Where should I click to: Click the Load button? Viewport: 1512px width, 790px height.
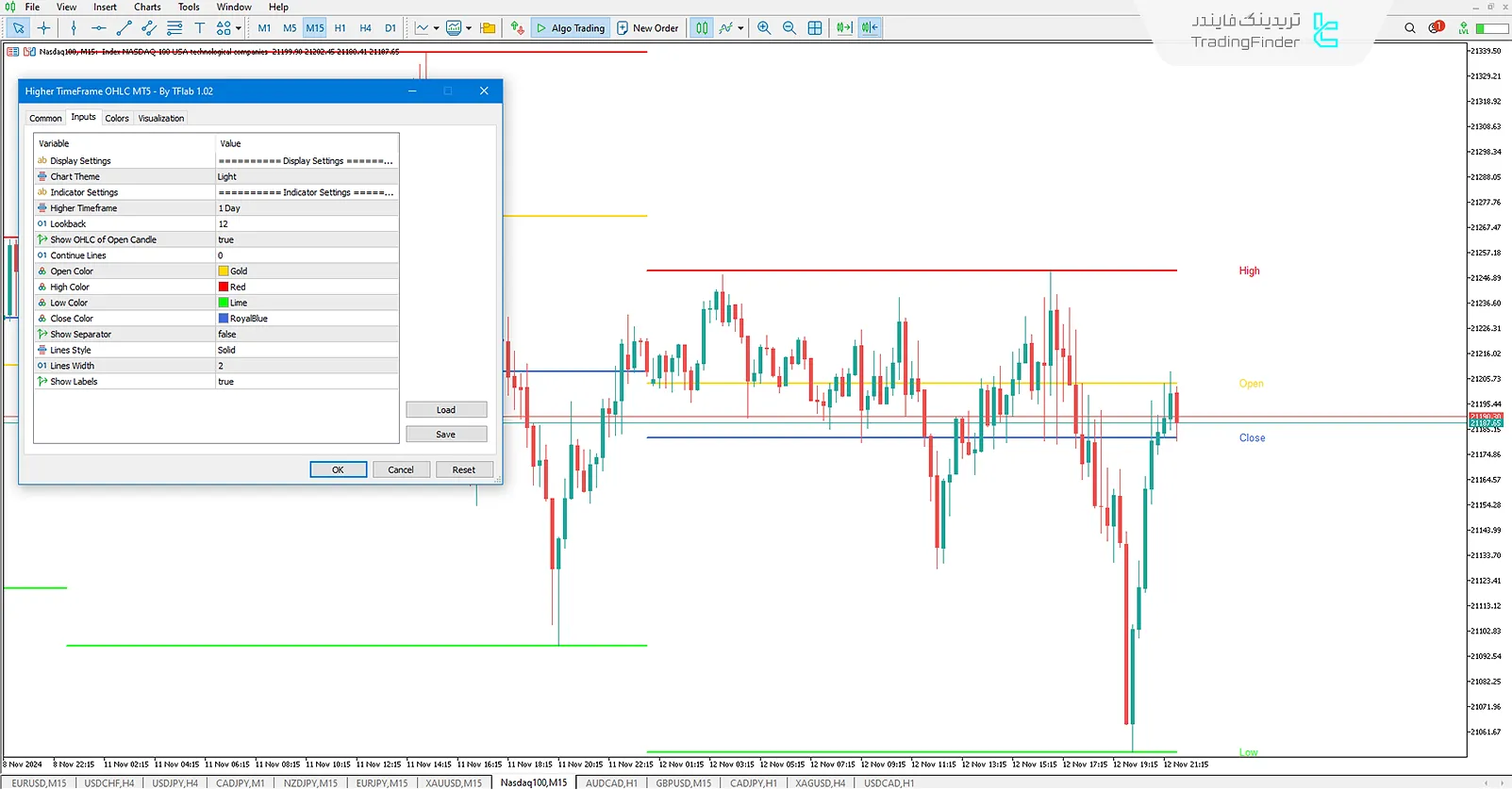(x=446, y=410)
